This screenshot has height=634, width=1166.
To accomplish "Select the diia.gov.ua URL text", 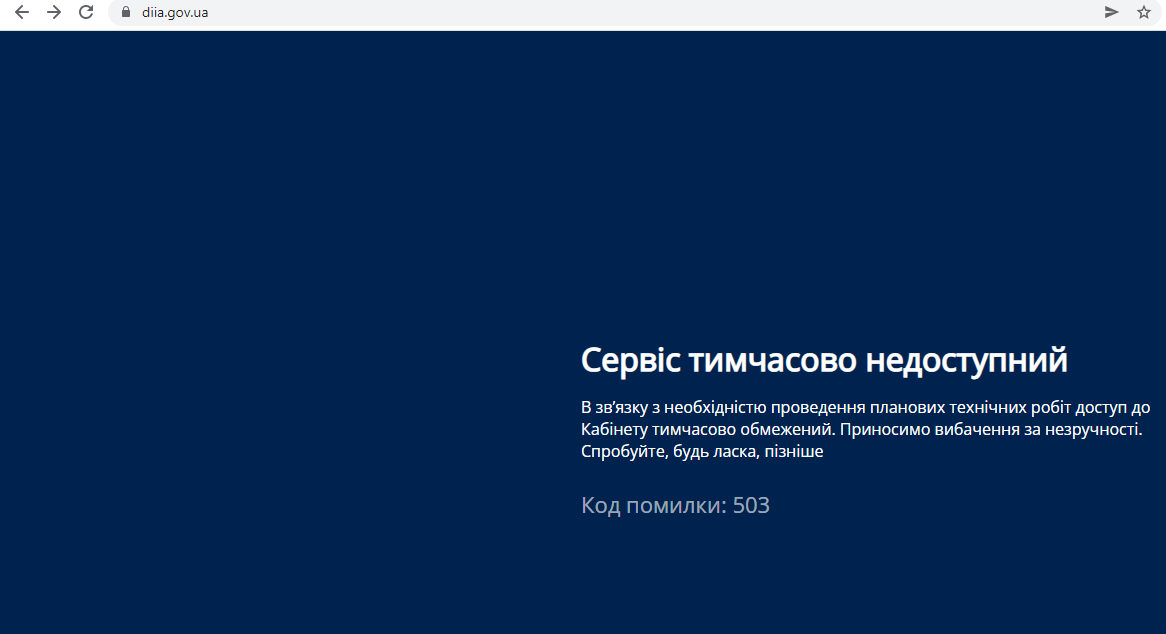I will point(175,13).
